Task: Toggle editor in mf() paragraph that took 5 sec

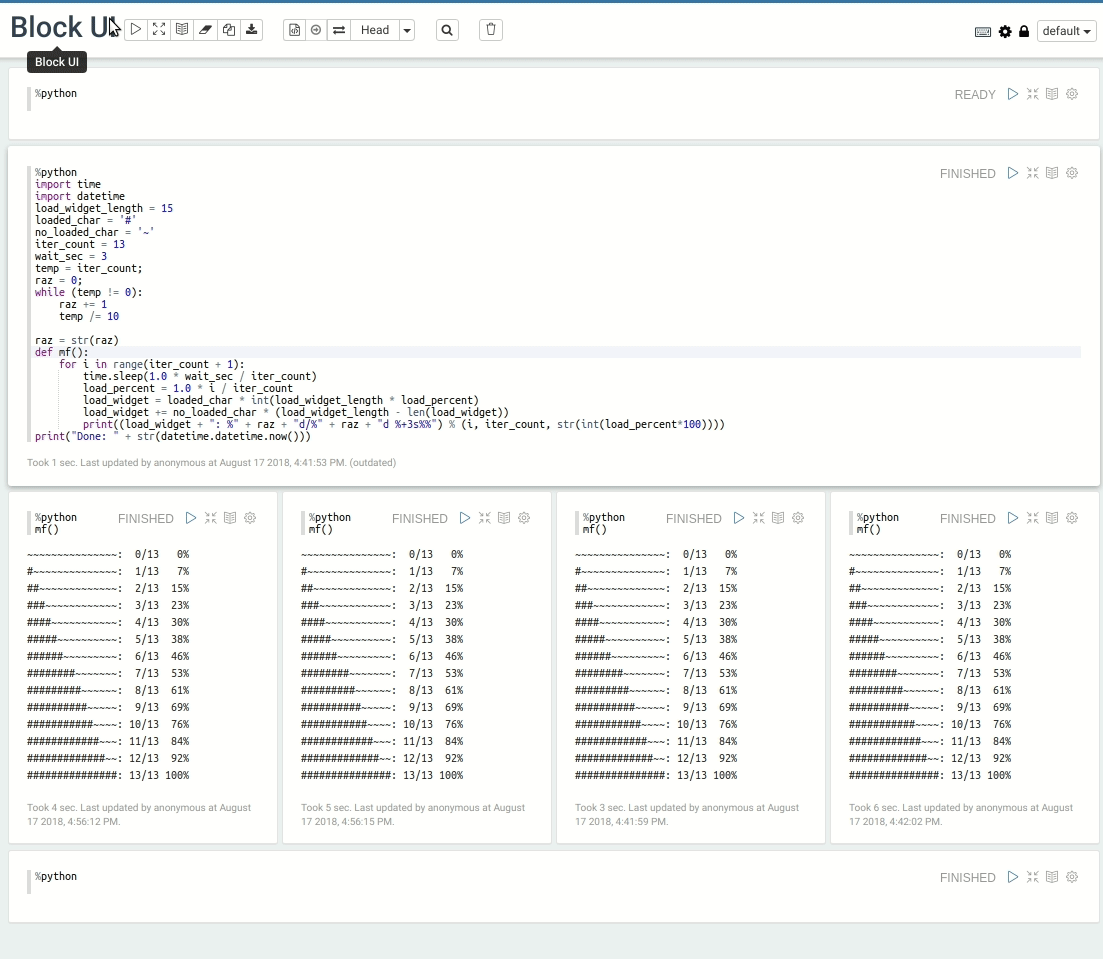Action: [485, 518]
